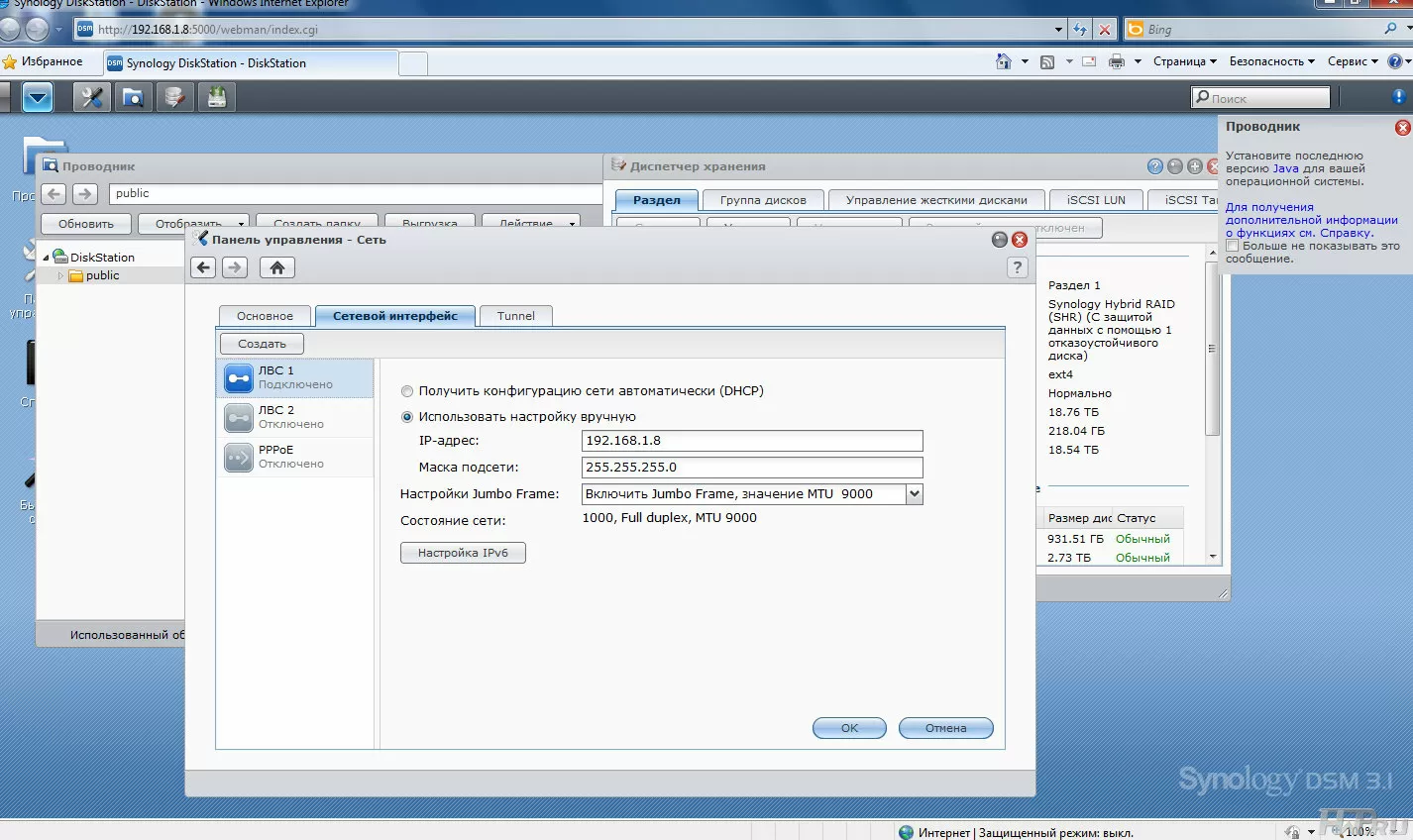Image resolution: width=1413 pixels, height=840 pixels.
Task: Select DHCP automatic configuration radio
Action: click(x=407, y=391)
